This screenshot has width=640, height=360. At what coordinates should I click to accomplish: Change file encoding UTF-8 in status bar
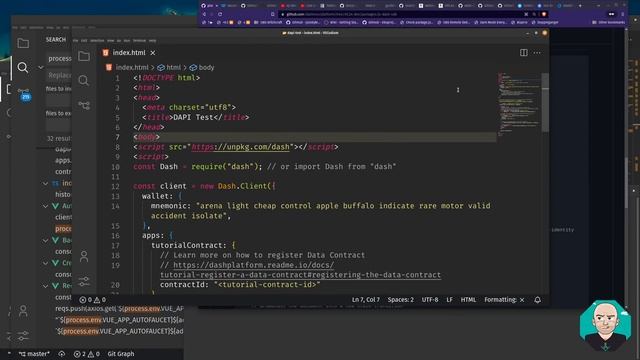coord(430,300)
